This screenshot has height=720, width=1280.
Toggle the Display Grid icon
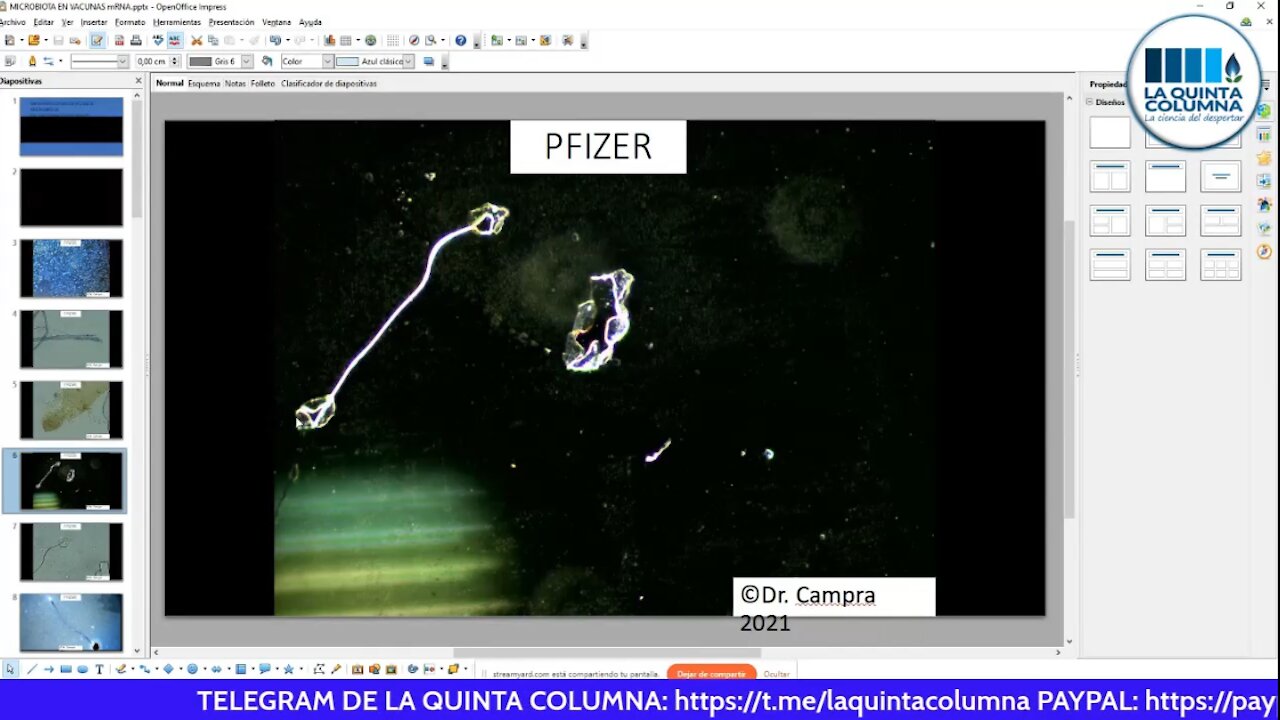tap(393, 40)
